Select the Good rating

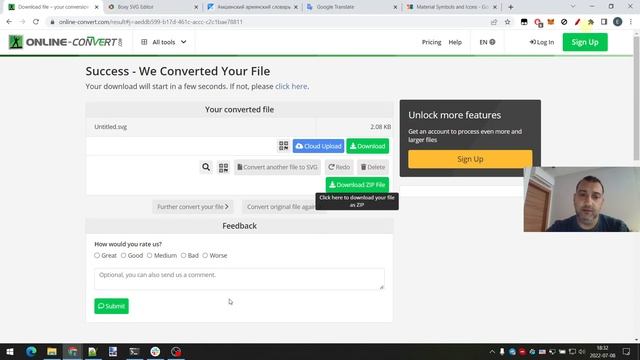click(123, 256)
